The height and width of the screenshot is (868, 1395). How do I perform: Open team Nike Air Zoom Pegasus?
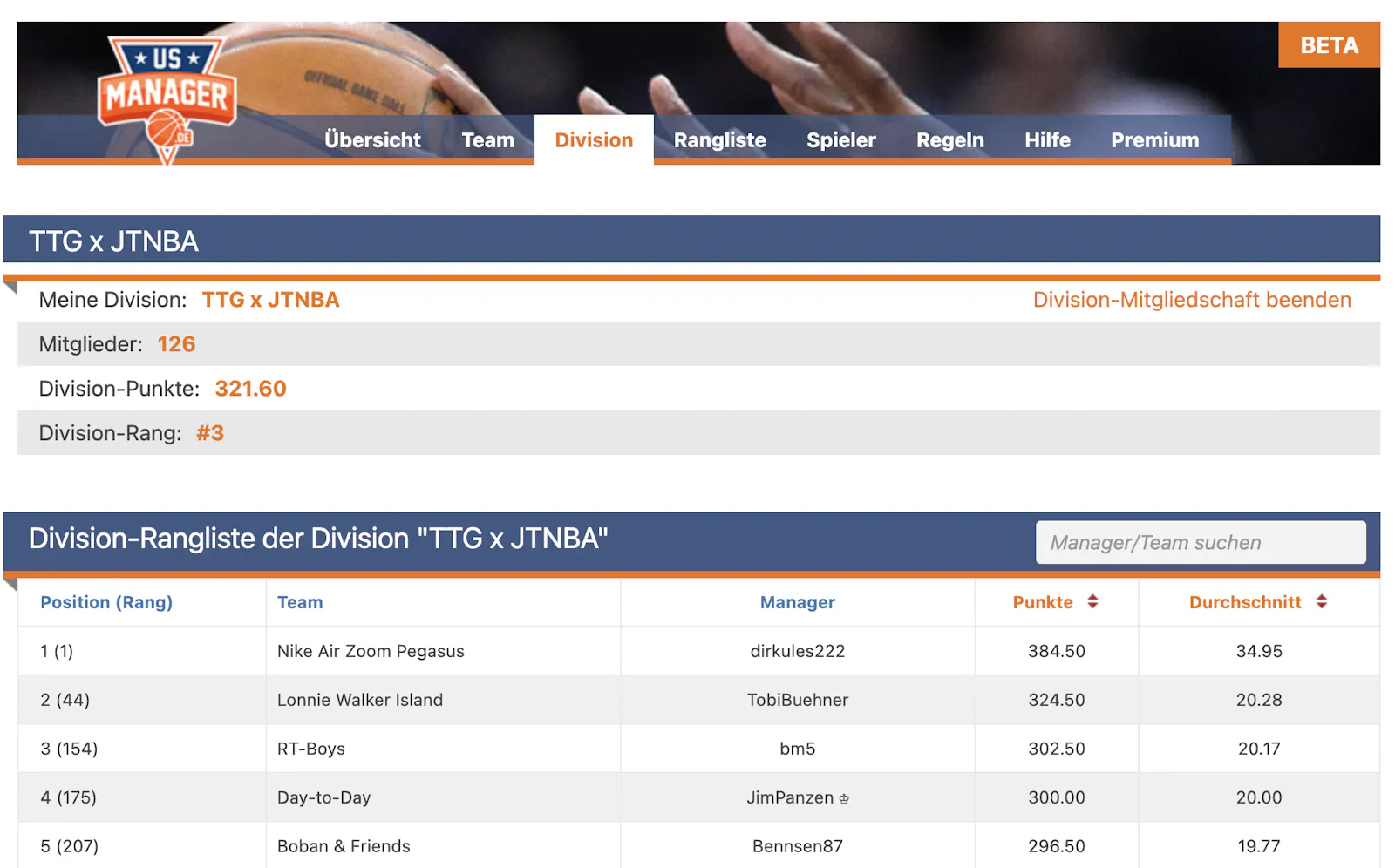[371, 651]
